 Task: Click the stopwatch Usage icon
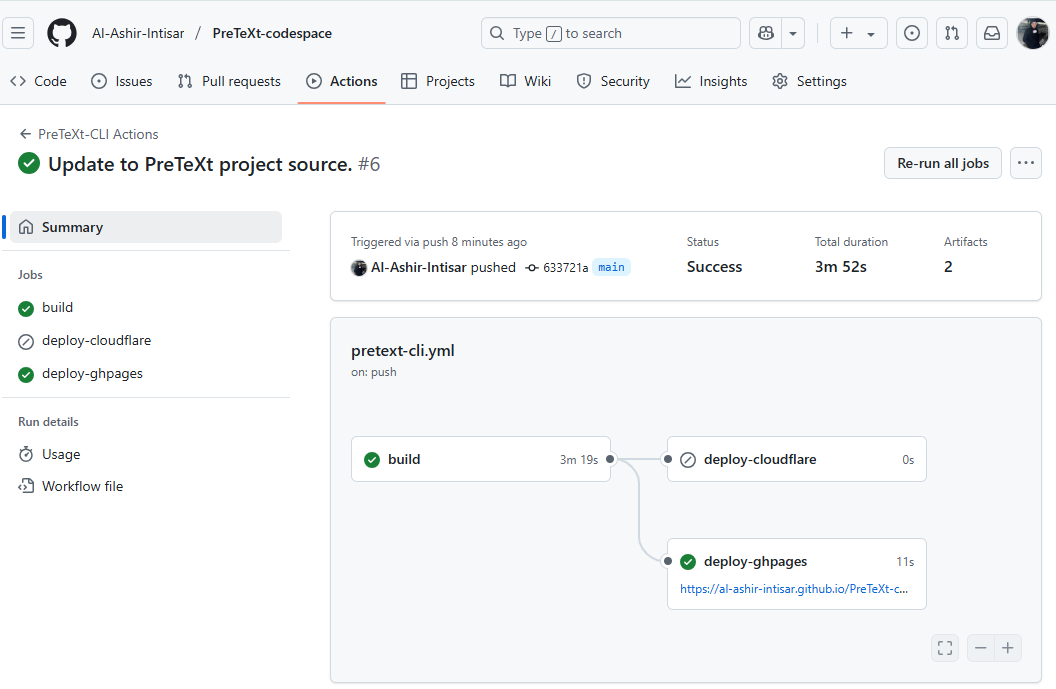click(26, 454)
